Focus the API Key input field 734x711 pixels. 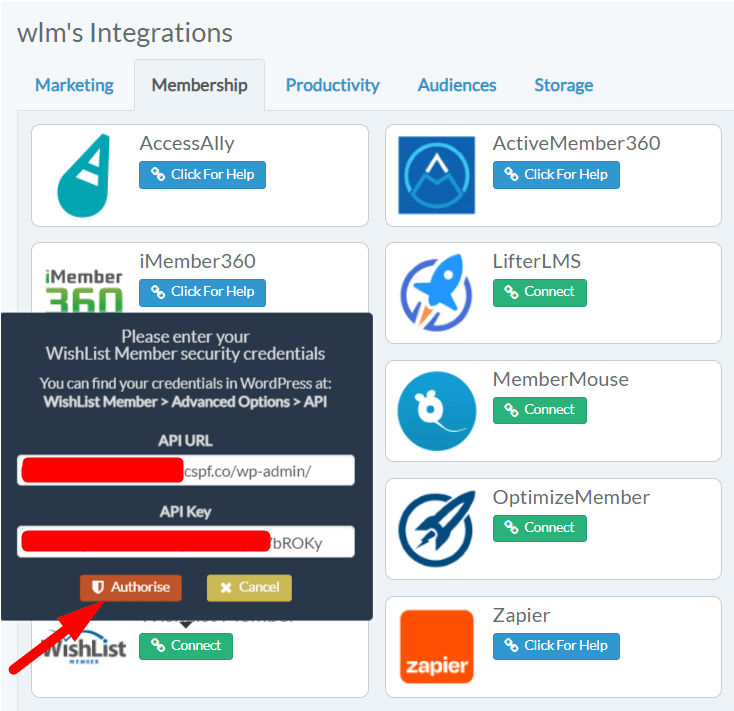click(x=186, y=542)
